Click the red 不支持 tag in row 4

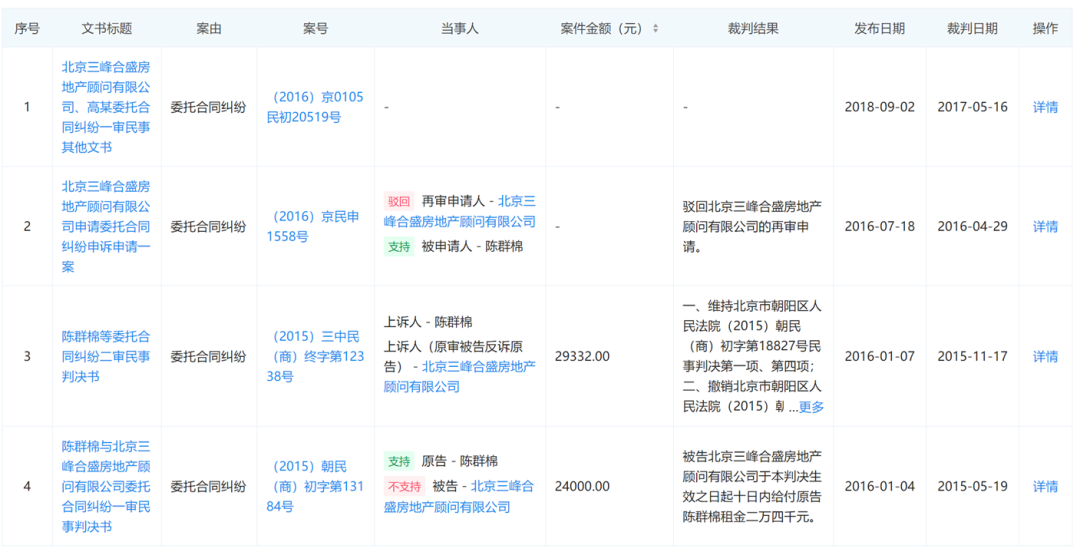tap(404, 487)
